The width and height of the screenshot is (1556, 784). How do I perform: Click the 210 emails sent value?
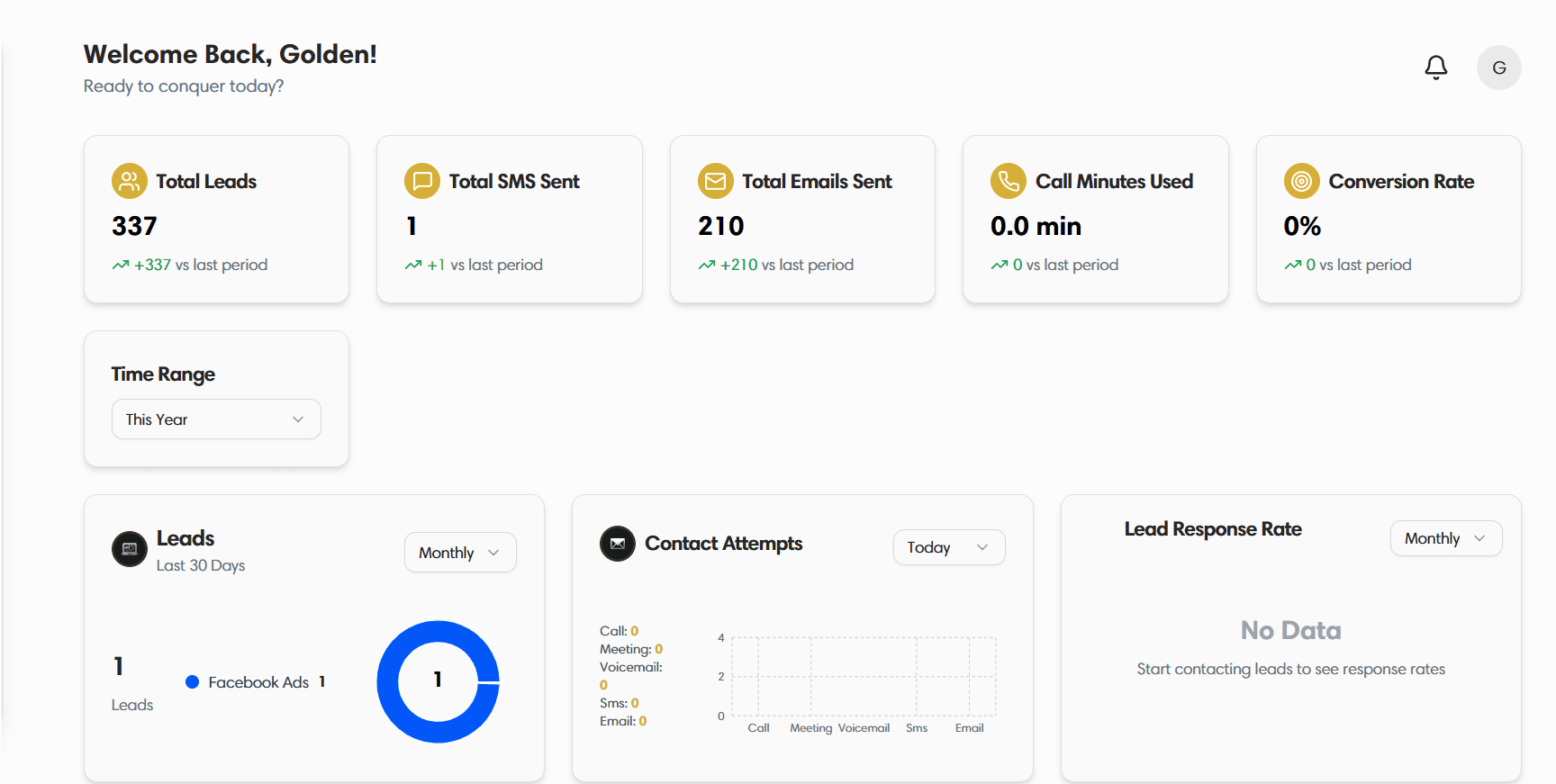click(721, 226)
